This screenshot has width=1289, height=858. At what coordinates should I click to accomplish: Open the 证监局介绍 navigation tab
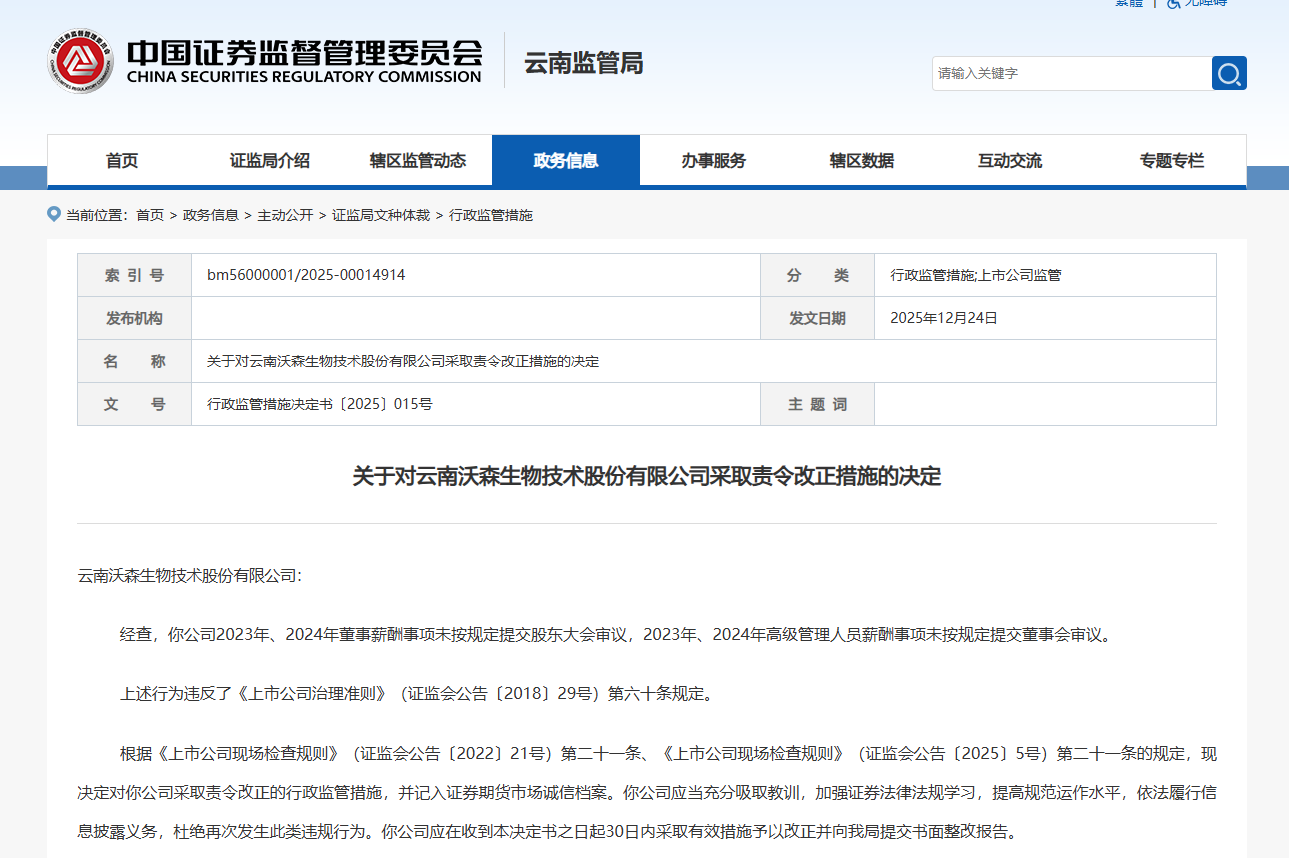click(x=270, y=161)
